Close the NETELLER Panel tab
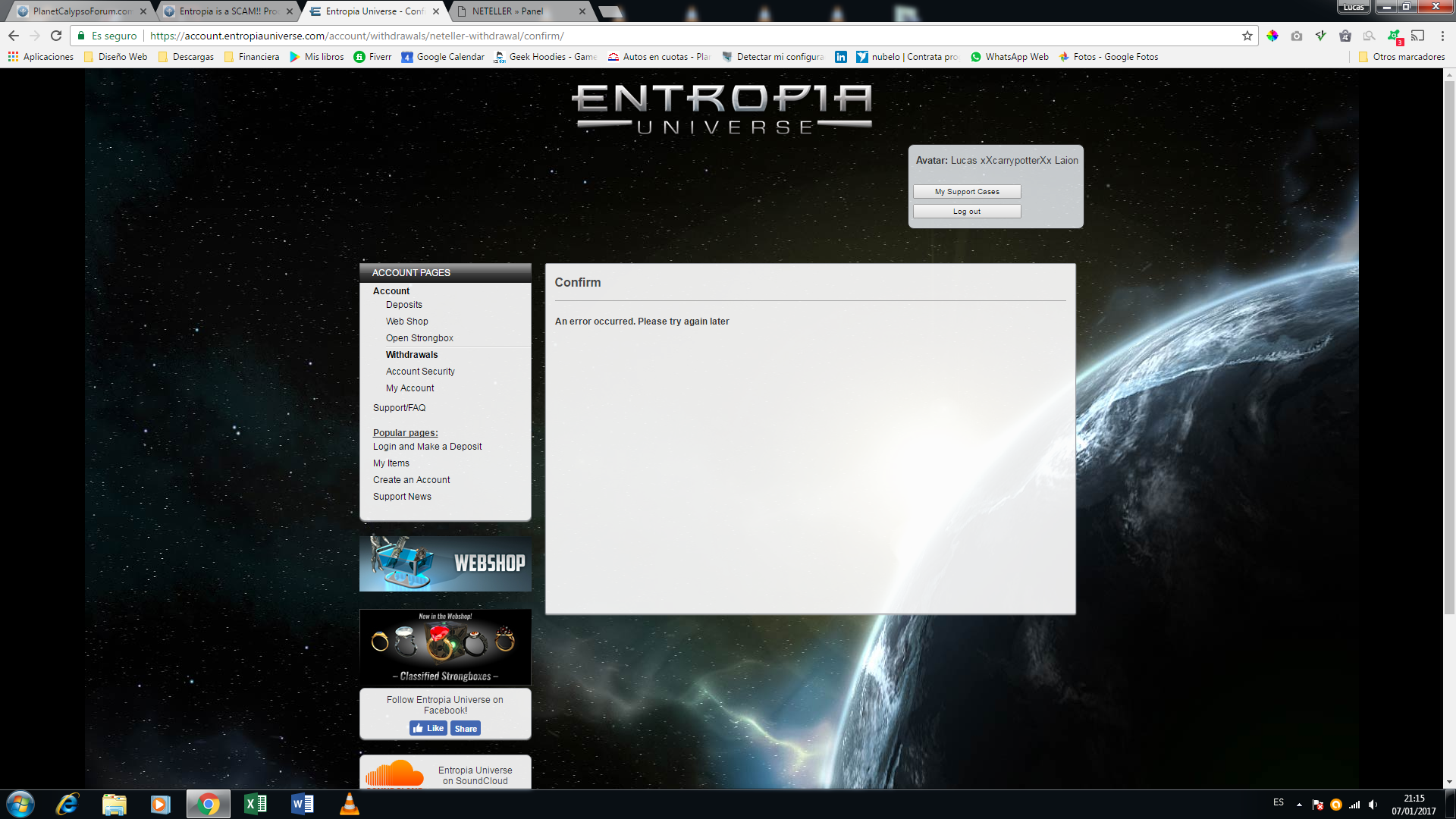The height and width of the screenshot is (819, 1456). pos(582,11)
